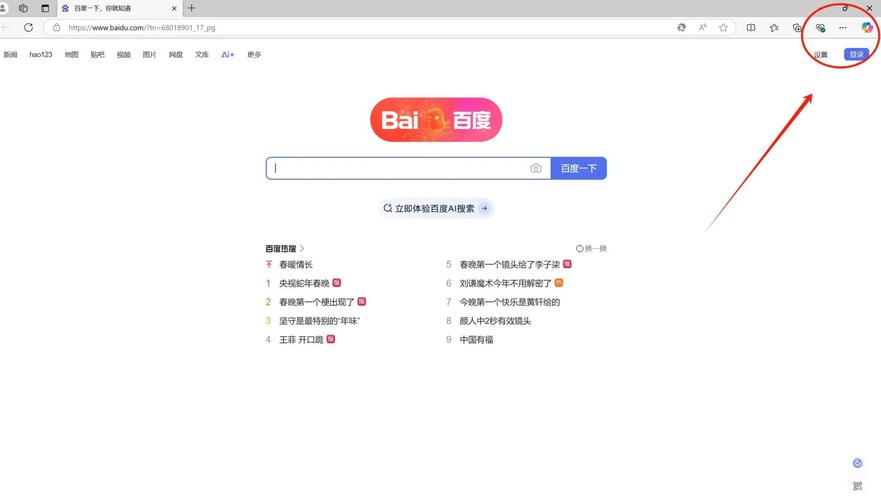Open the Ai+ link

(228, 54)
